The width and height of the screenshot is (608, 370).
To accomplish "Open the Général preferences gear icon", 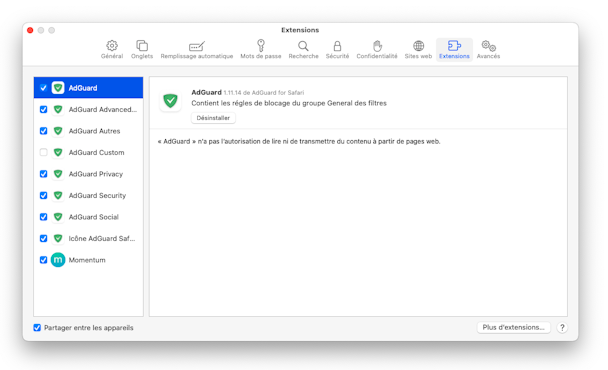I will pos(112,46).
